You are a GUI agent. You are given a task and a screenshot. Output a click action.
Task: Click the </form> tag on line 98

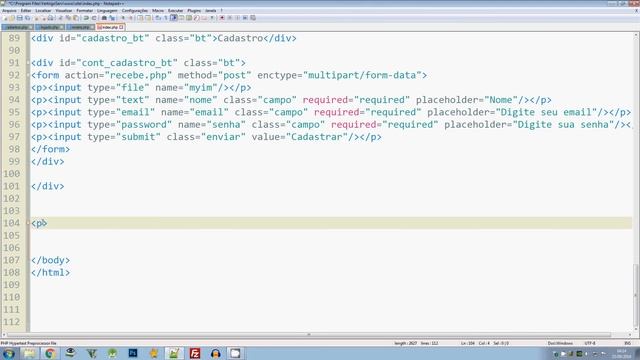pos(50,149)
